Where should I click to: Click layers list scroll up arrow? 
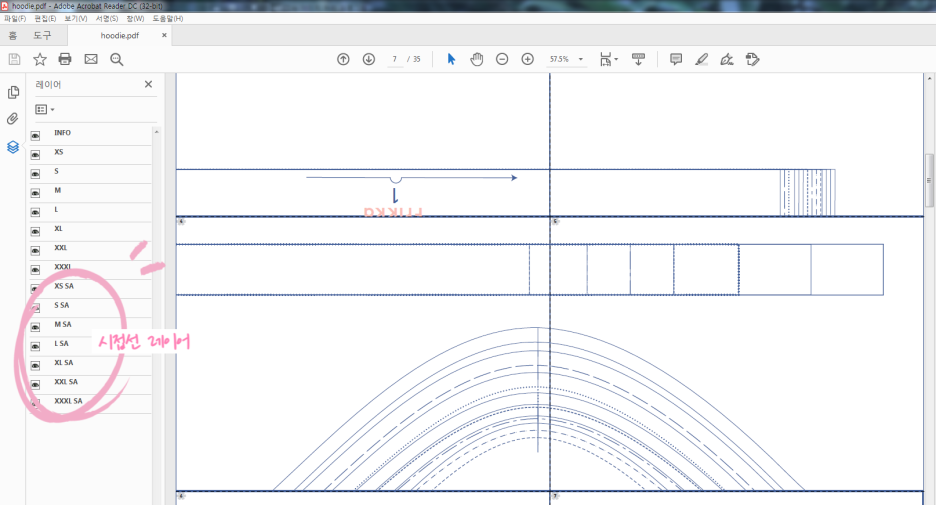coord(156,131)
